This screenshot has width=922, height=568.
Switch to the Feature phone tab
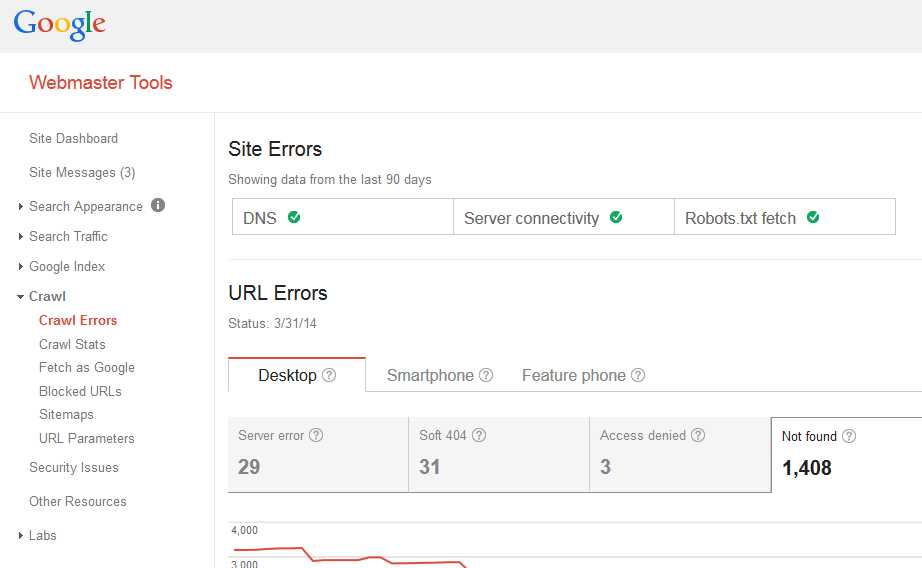tap(573, 376)
